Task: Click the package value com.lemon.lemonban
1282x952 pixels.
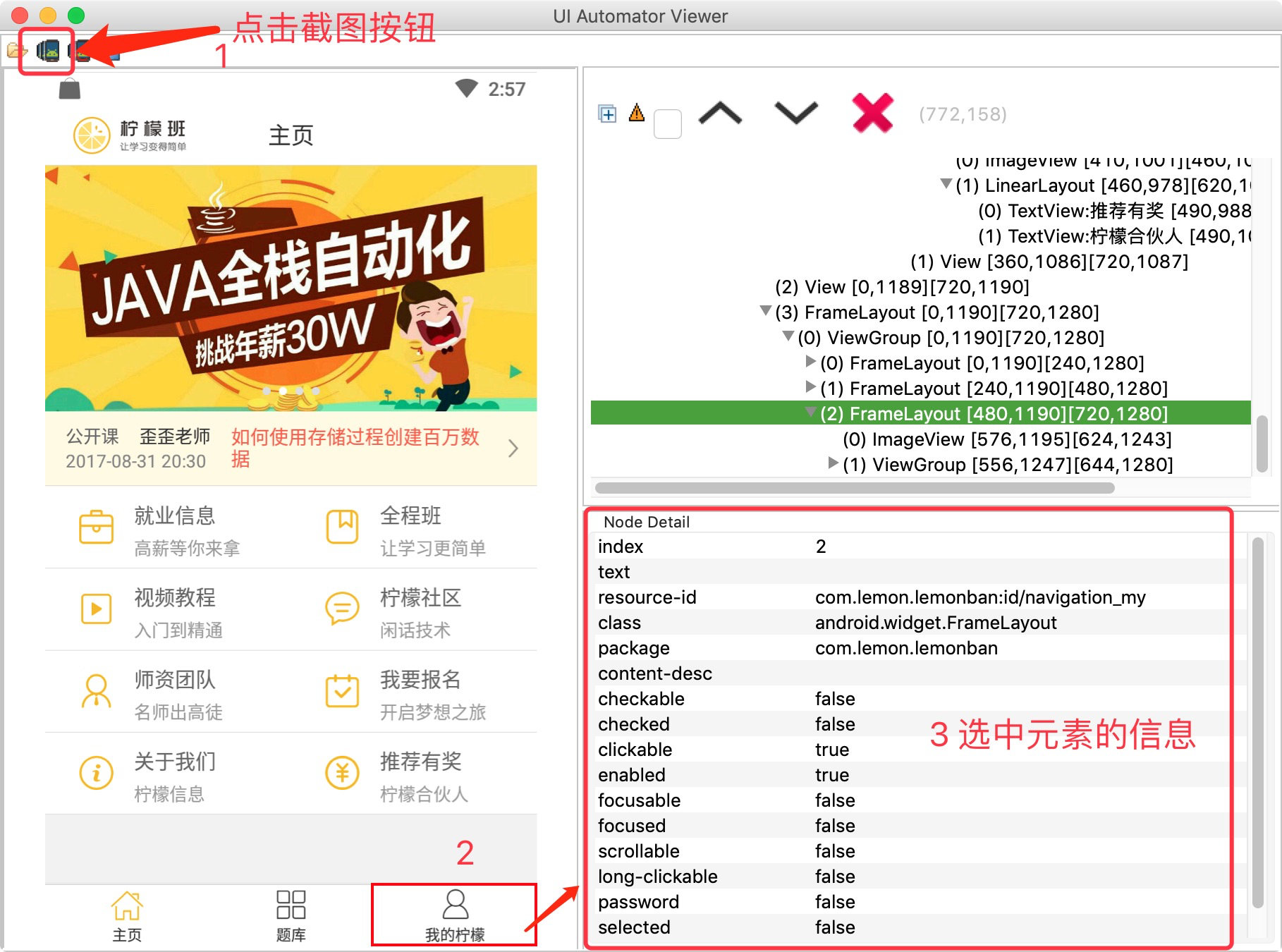Action: tap(906, 648)
